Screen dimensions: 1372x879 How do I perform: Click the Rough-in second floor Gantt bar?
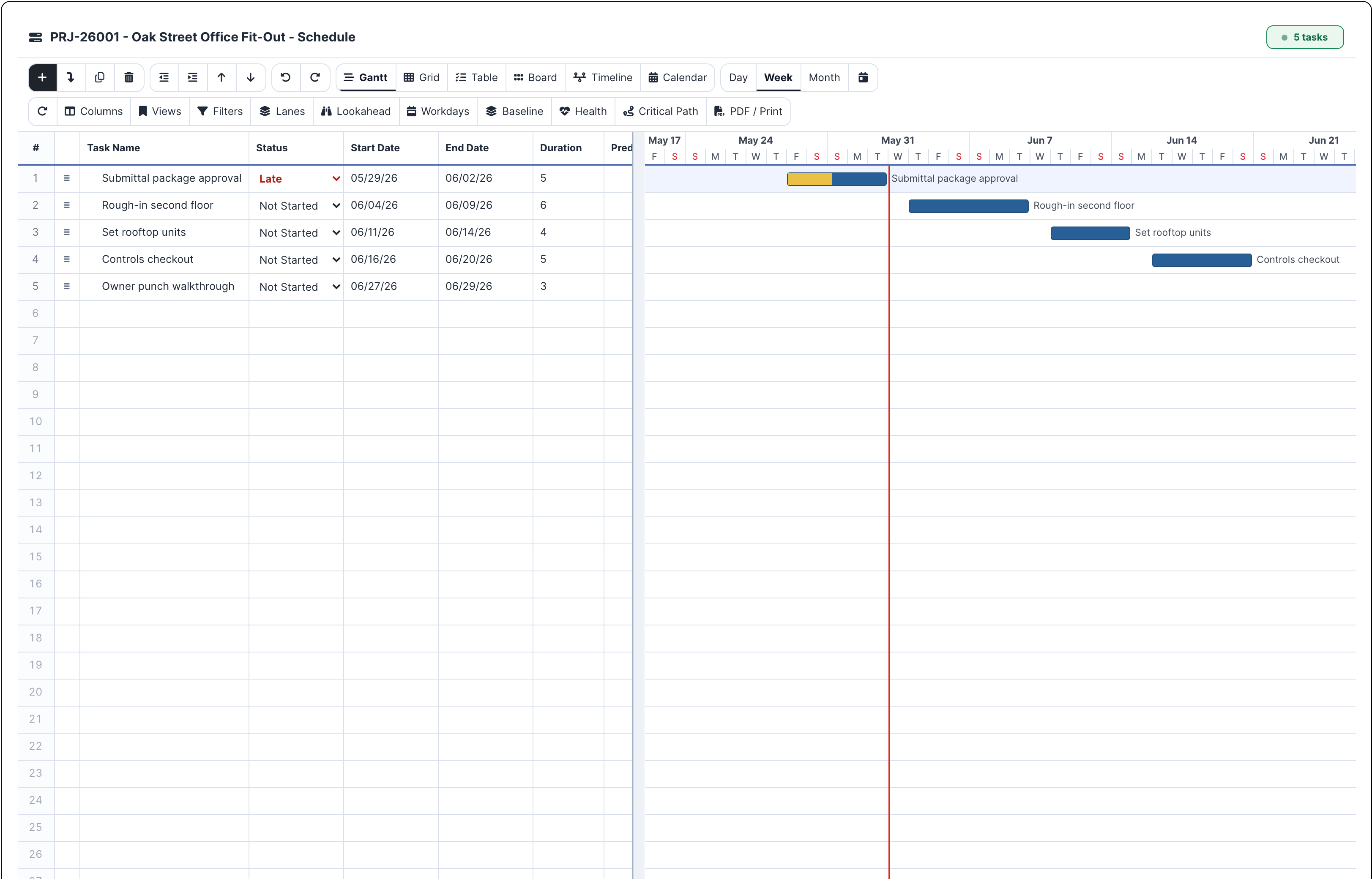point(968,206)
